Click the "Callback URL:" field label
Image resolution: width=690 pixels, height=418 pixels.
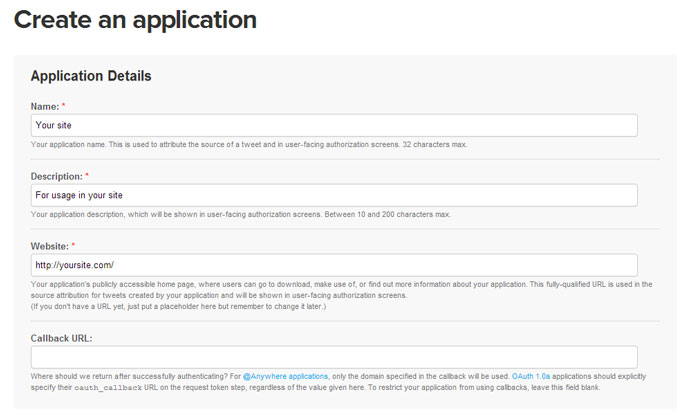61,338
